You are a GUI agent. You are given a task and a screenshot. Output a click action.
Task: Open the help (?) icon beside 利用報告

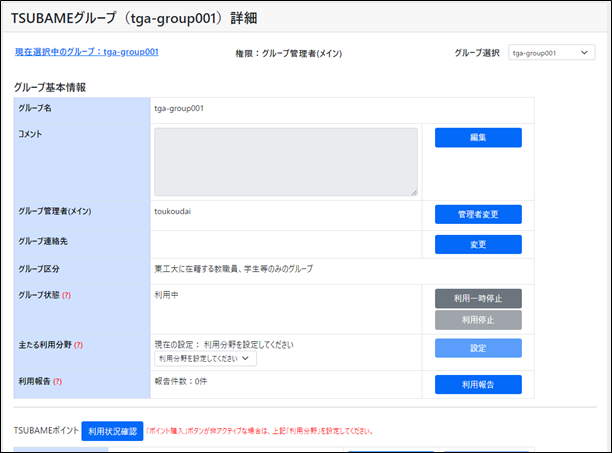57,382
